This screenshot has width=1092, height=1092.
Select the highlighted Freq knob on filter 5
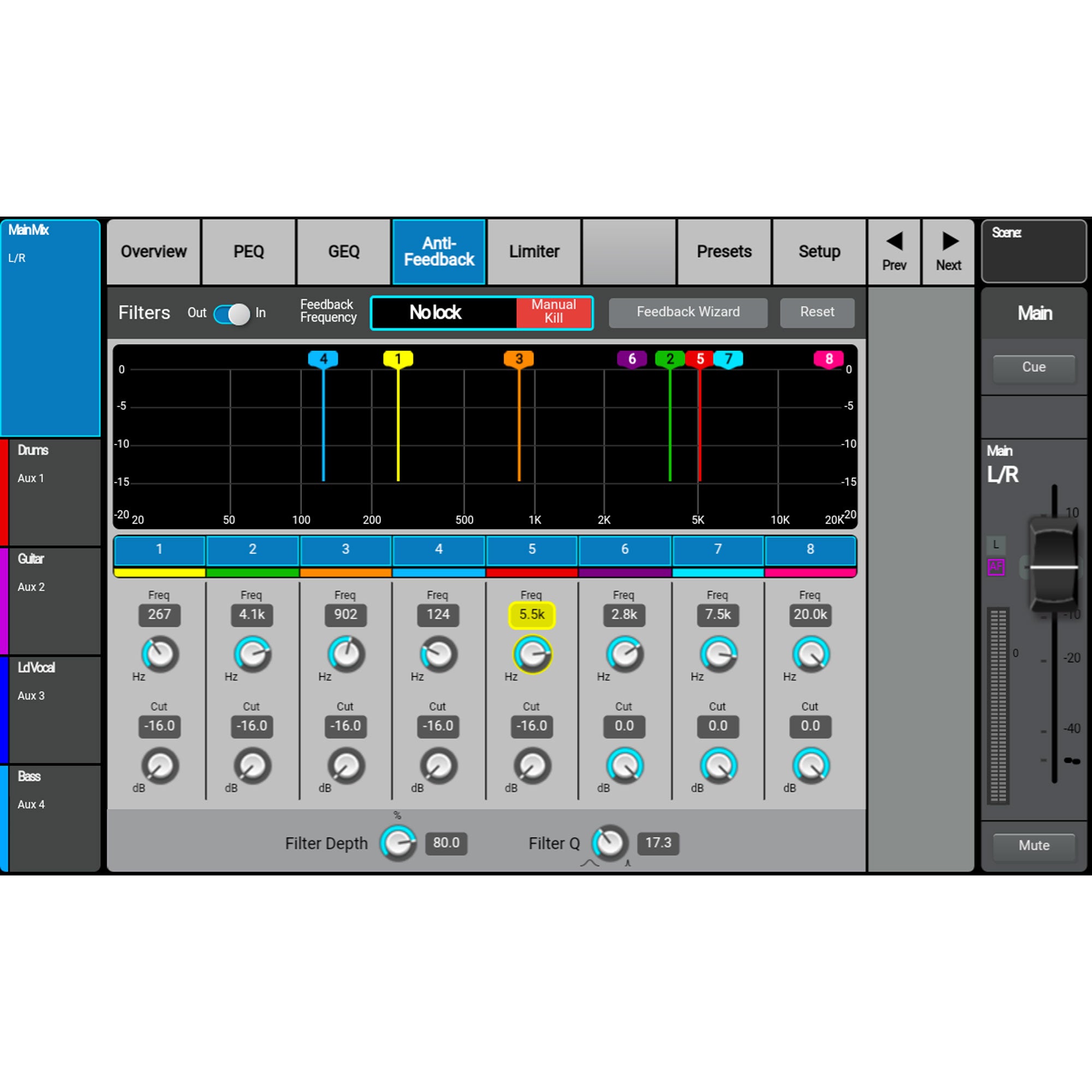[531, 656]
